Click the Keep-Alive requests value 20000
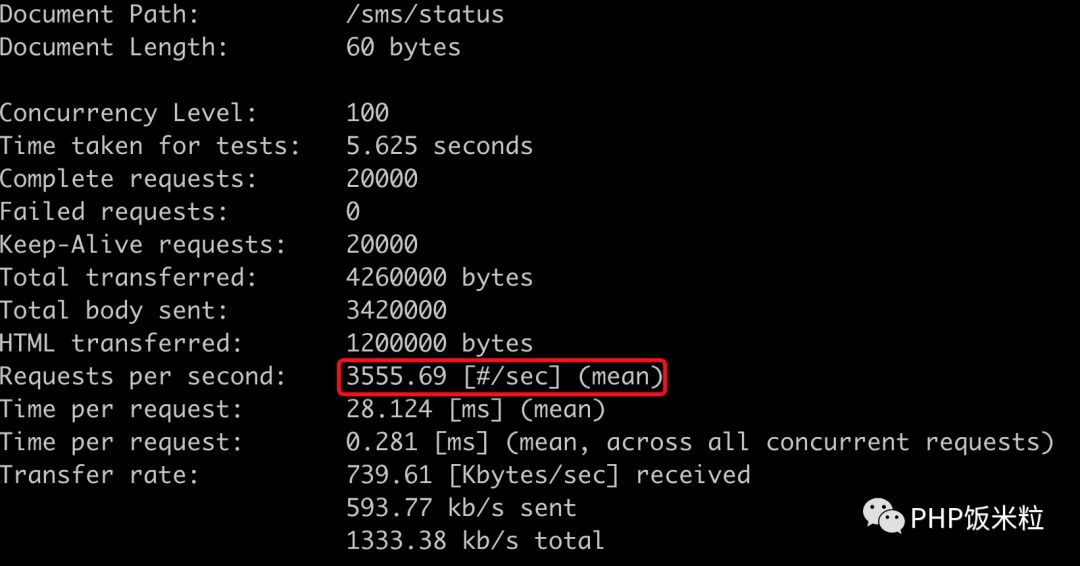The image size is (1080, 566). click(382, 245)
